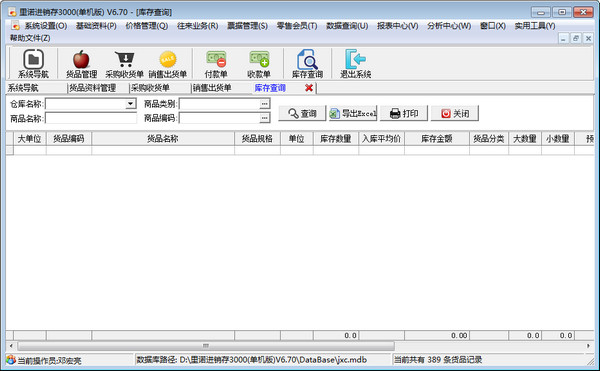Screen dimensions: 600x371
Task: Open 收款单 receipt icon
Action: pyautogui.click(x=259, y=63)
